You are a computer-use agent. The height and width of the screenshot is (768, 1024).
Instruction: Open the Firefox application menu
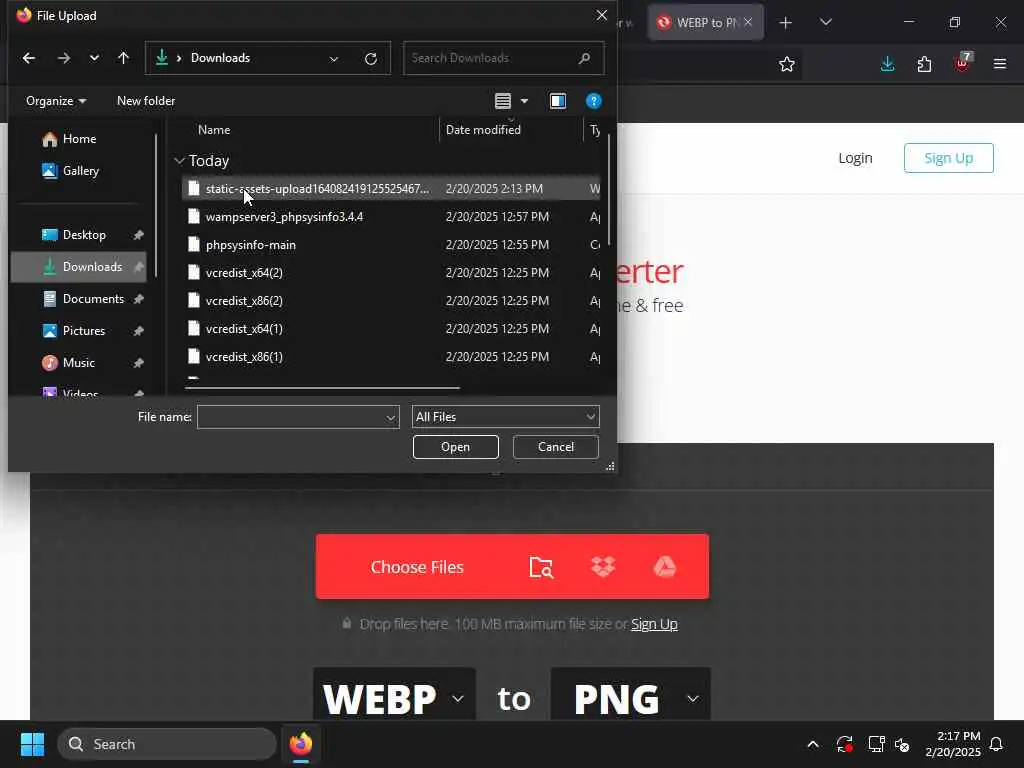pos(1000,64)
